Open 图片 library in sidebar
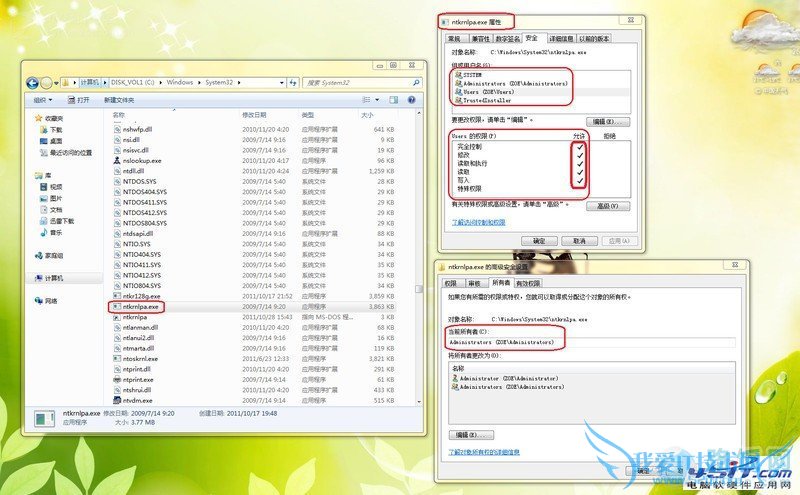Viewport: 800px width, 495px height. pos(51,198)
